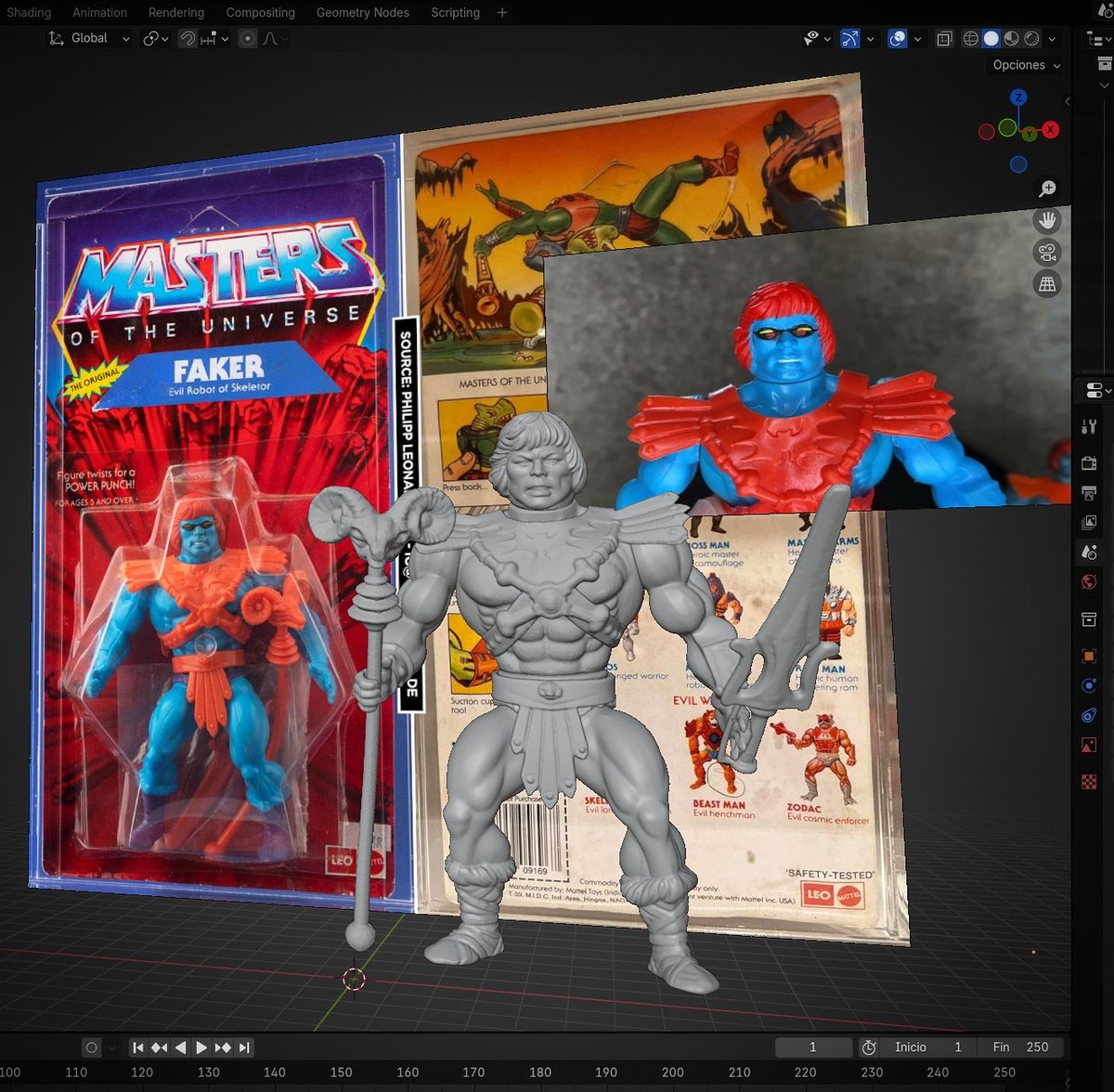Open the Tool properties tab

[x=1090, y=426]
